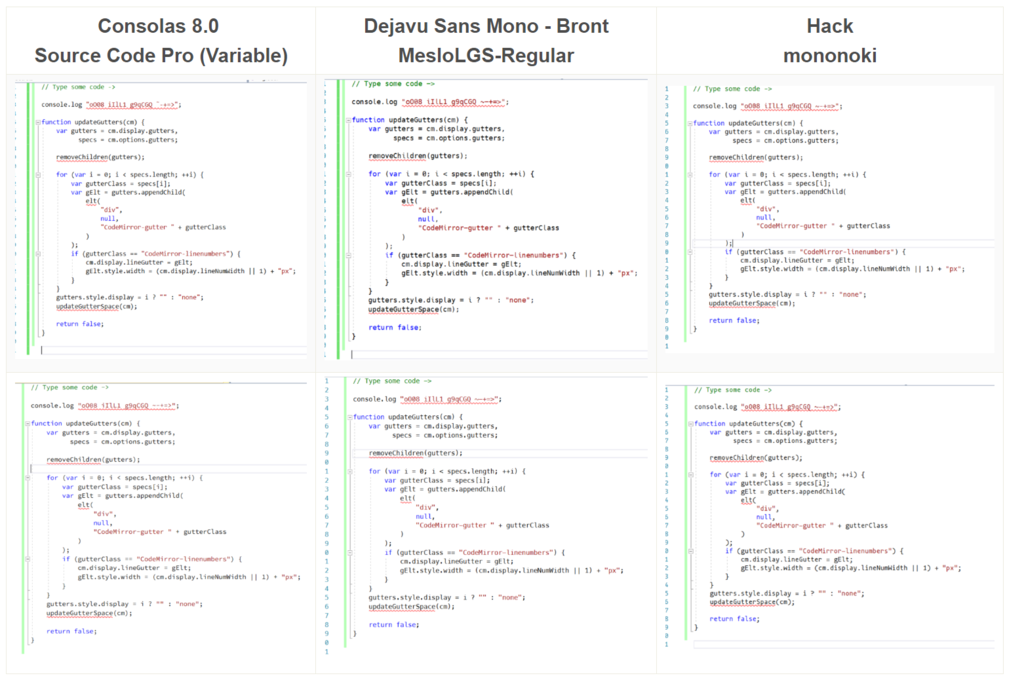
Task: Click the empty cursor line below the Consolas code
Action: pyautogui.click(x=173, y=350)
